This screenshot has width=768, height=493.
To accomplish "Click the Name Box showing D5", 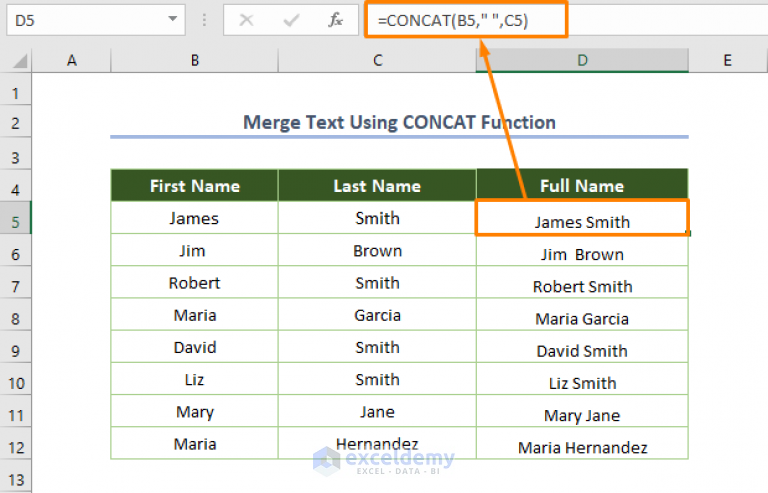I will tap(80, 19).
